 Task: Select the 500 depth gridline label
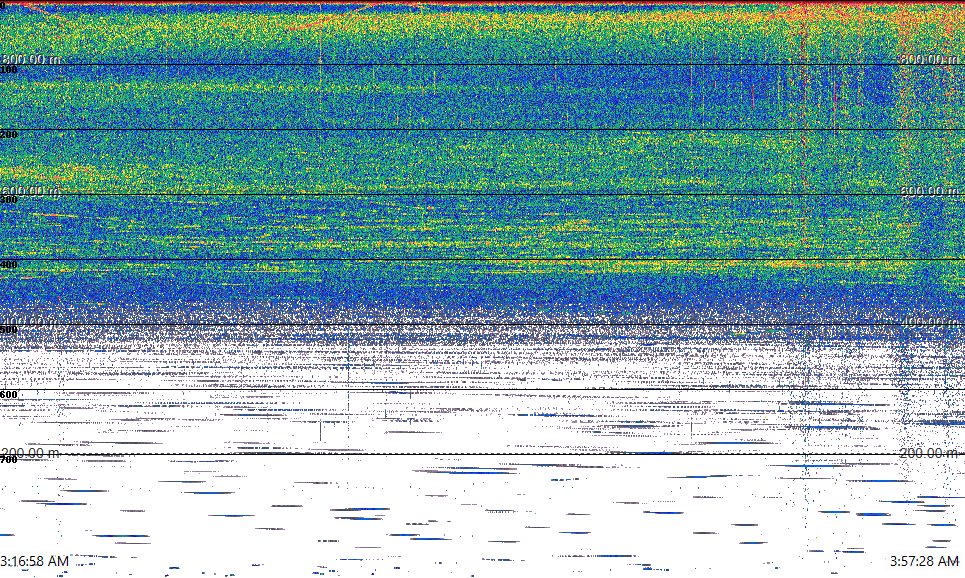[9, 330]
